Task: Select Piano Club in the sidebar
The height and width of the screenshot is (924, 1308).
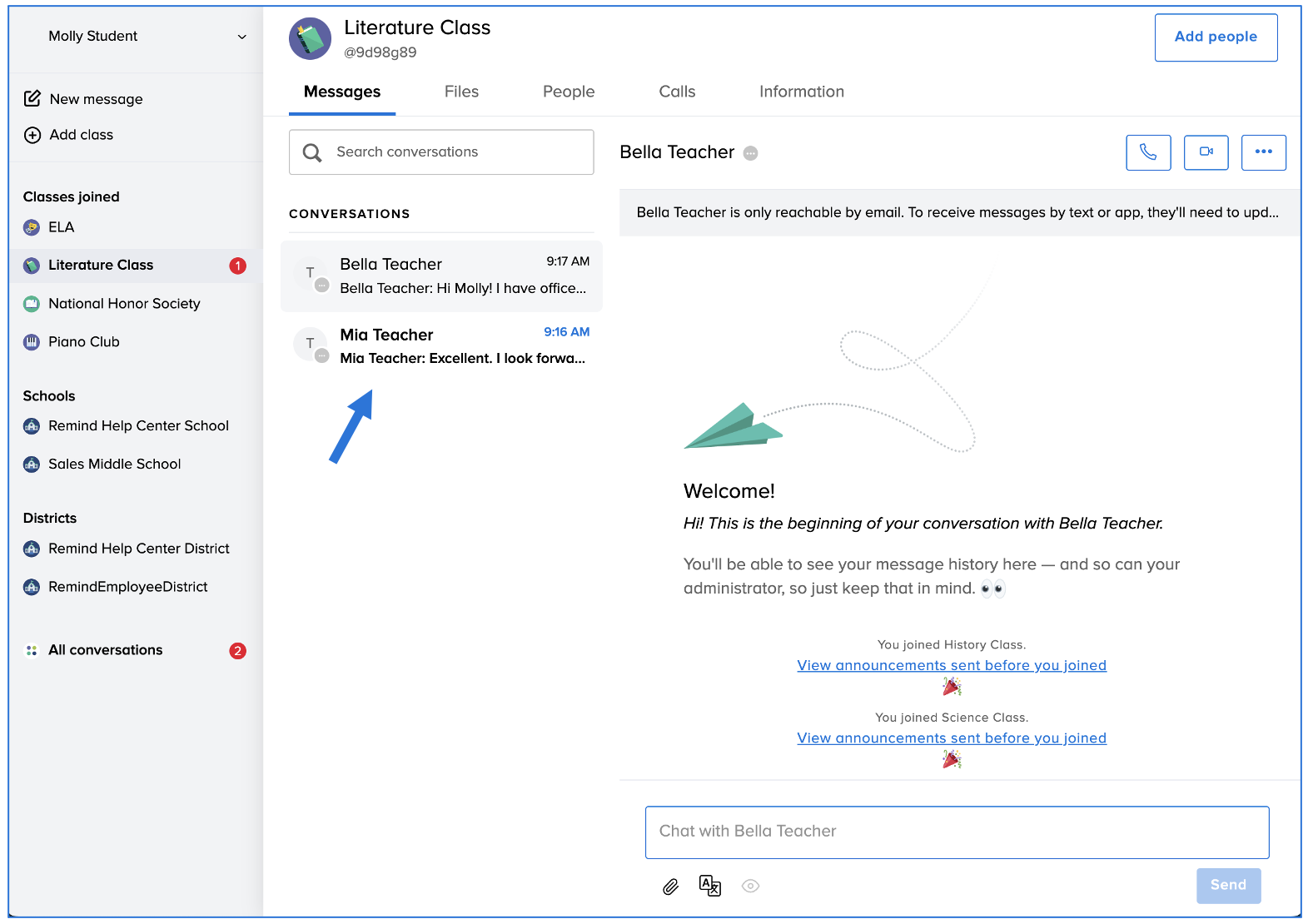Action: [83, 342]
